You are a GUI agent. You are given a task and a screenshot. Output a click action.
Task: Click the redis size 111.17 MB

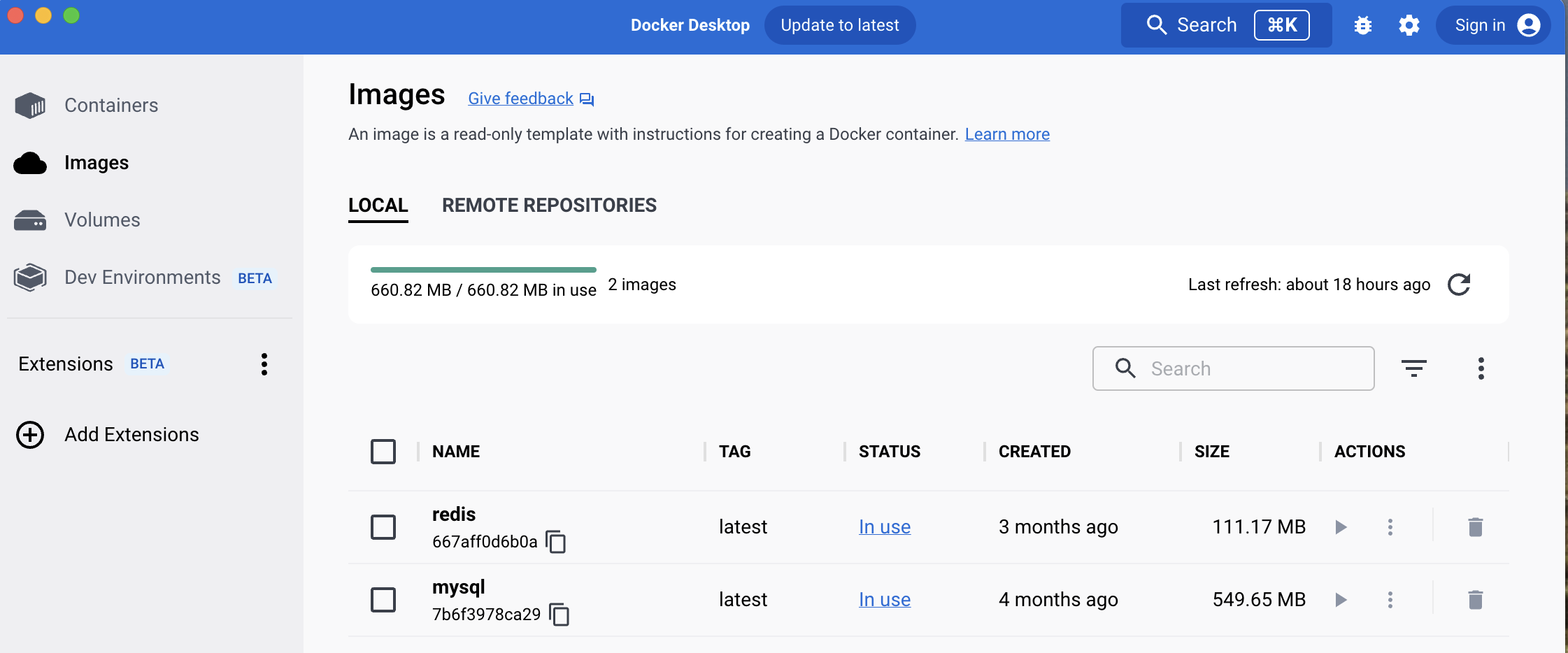tap(1259, 527)
